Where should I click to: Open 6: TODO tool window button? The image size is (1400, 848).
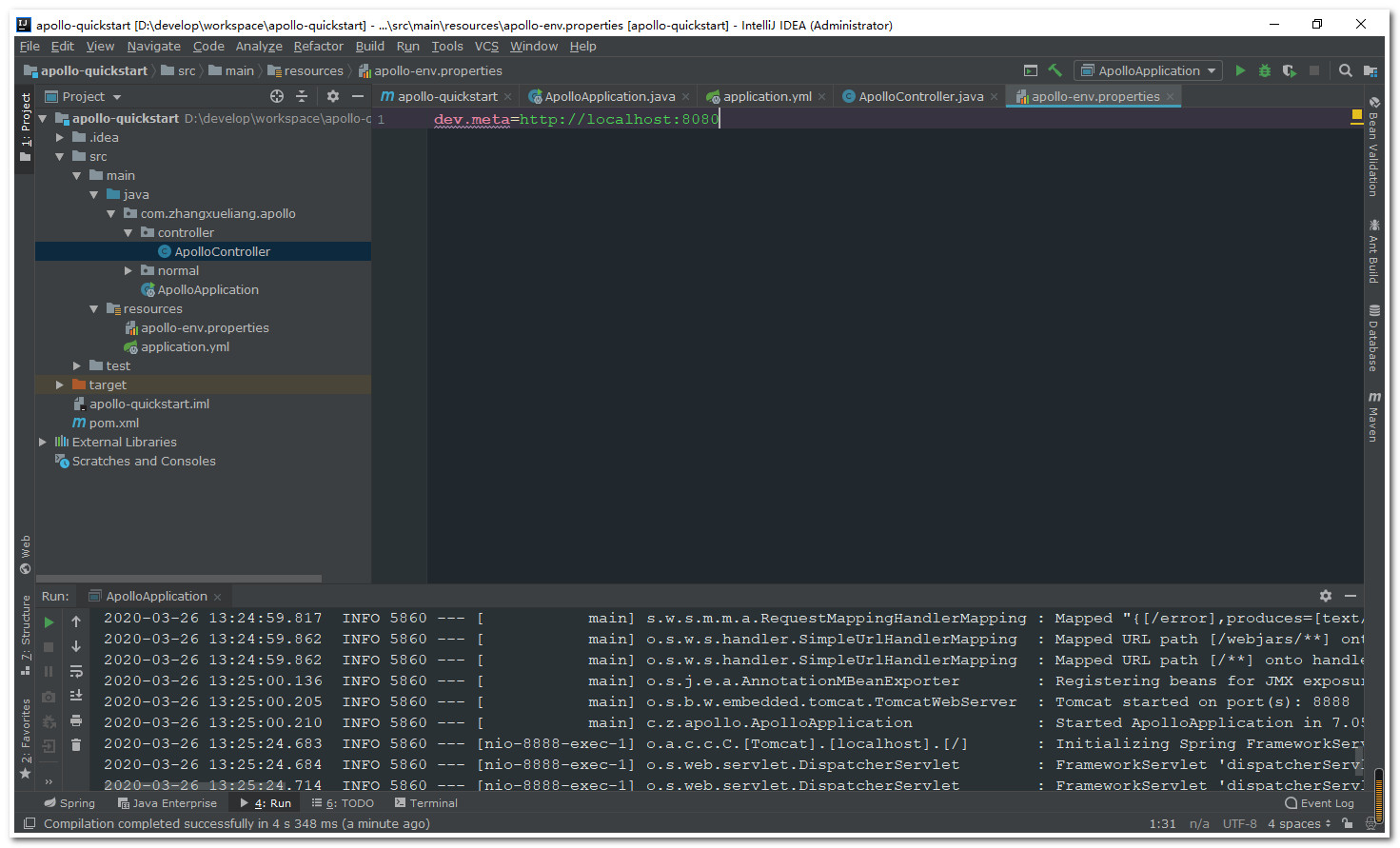[343, 803]
